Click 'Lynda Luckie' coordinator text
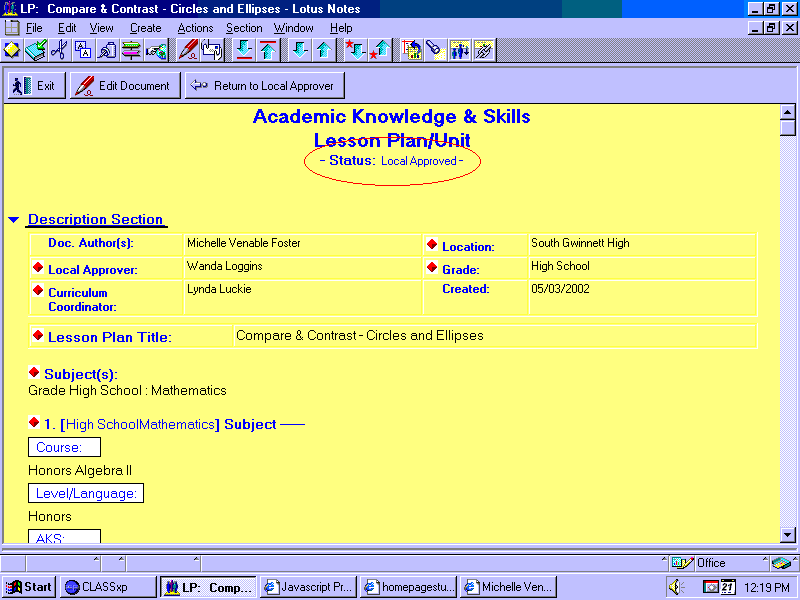The height and width of the screenshot is (600, 800). pyautogui.click(x=219, y=289)
